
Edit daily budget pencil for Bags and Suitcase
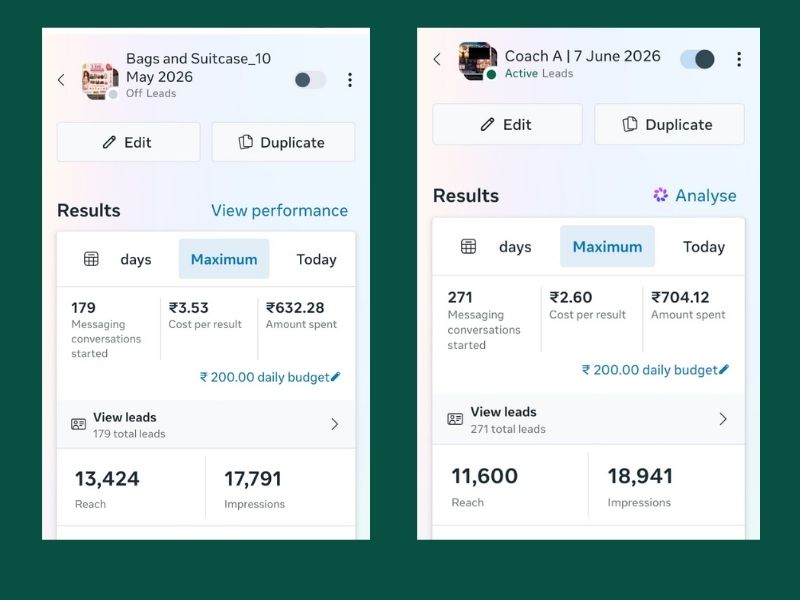pos(335,377)
